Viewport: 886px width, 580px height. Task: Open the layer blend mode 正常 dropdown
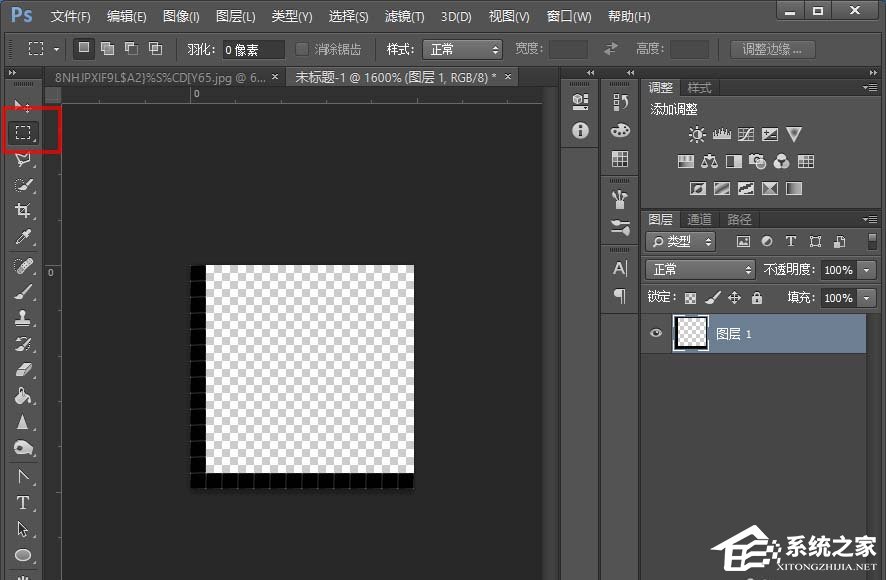point(700,270)
